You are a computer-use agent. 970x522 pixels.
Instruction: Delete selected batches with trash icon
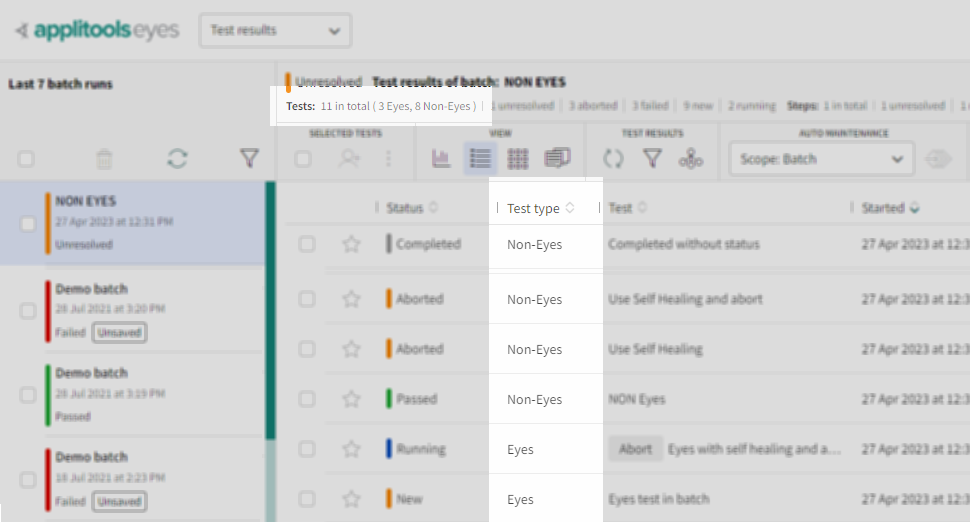coord(104,158)
